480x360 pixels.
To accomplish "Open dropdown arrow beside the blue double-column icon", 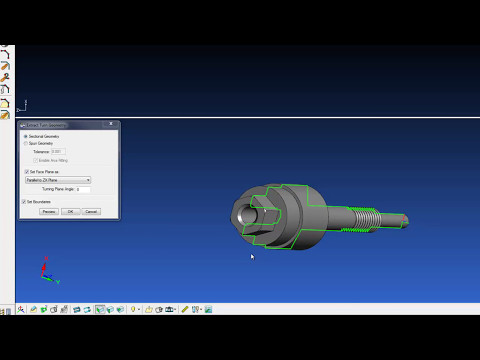I will (201, 310).
